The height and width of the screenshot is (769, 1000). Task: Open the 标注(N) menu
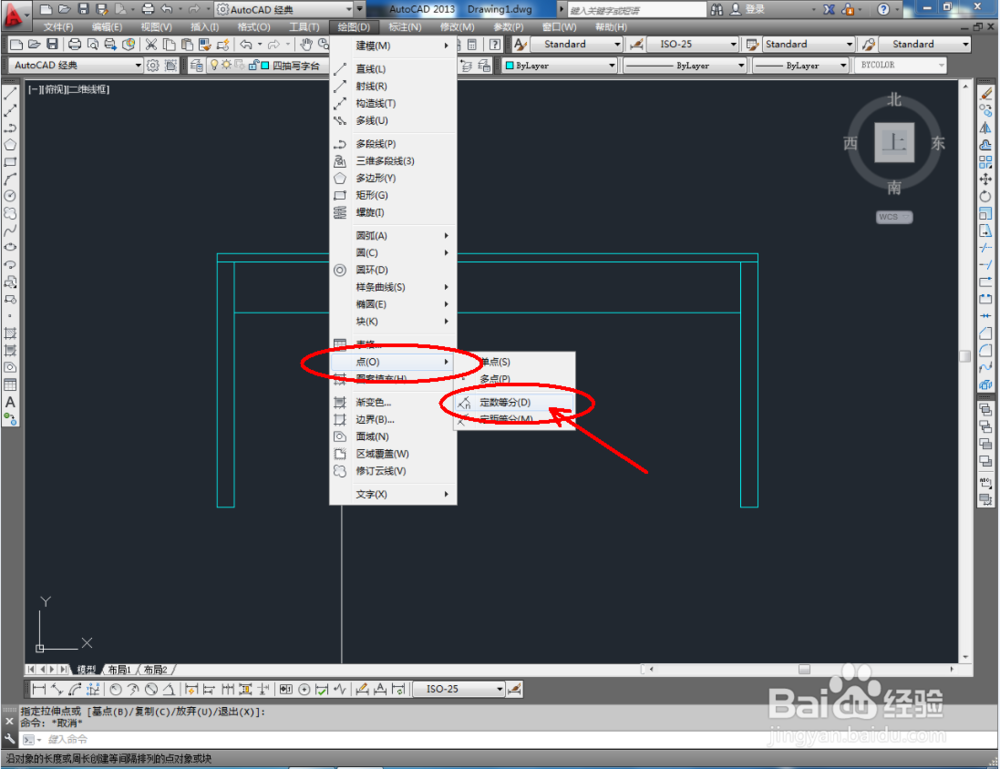click(x=405, y=27)
